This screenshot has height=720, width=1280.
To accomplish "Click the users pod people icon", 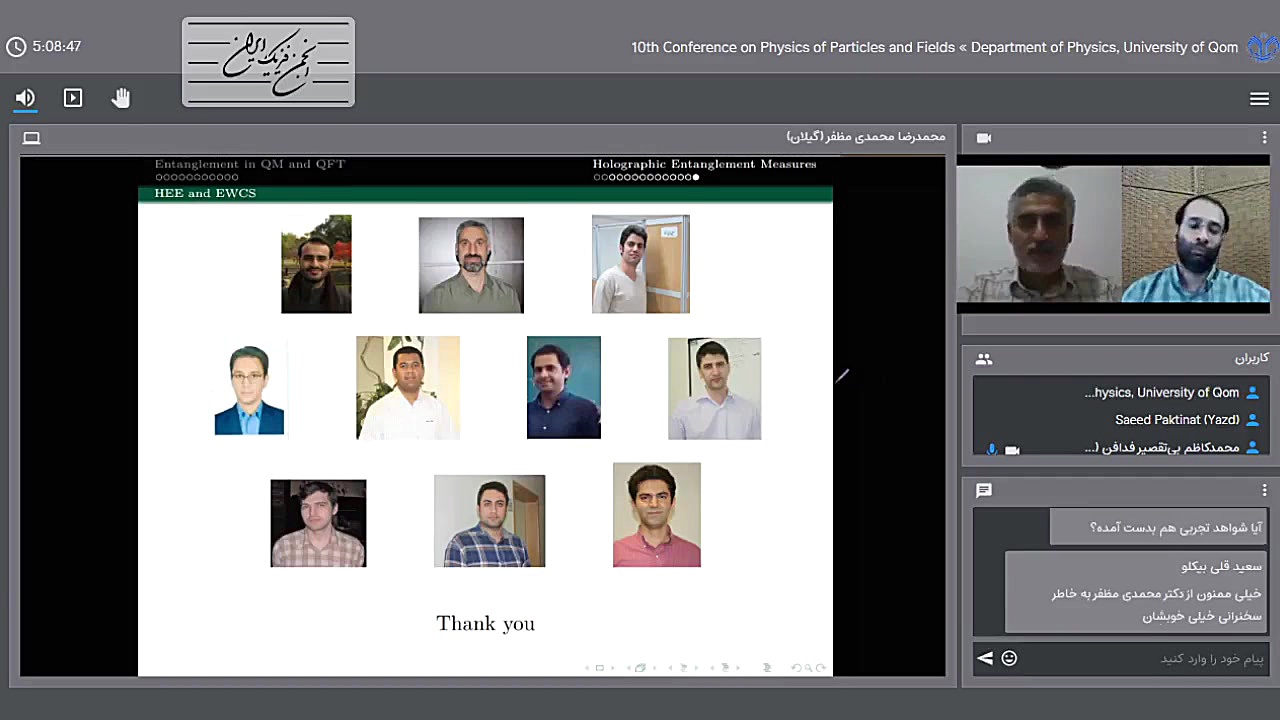I will [x=984, y=359].
